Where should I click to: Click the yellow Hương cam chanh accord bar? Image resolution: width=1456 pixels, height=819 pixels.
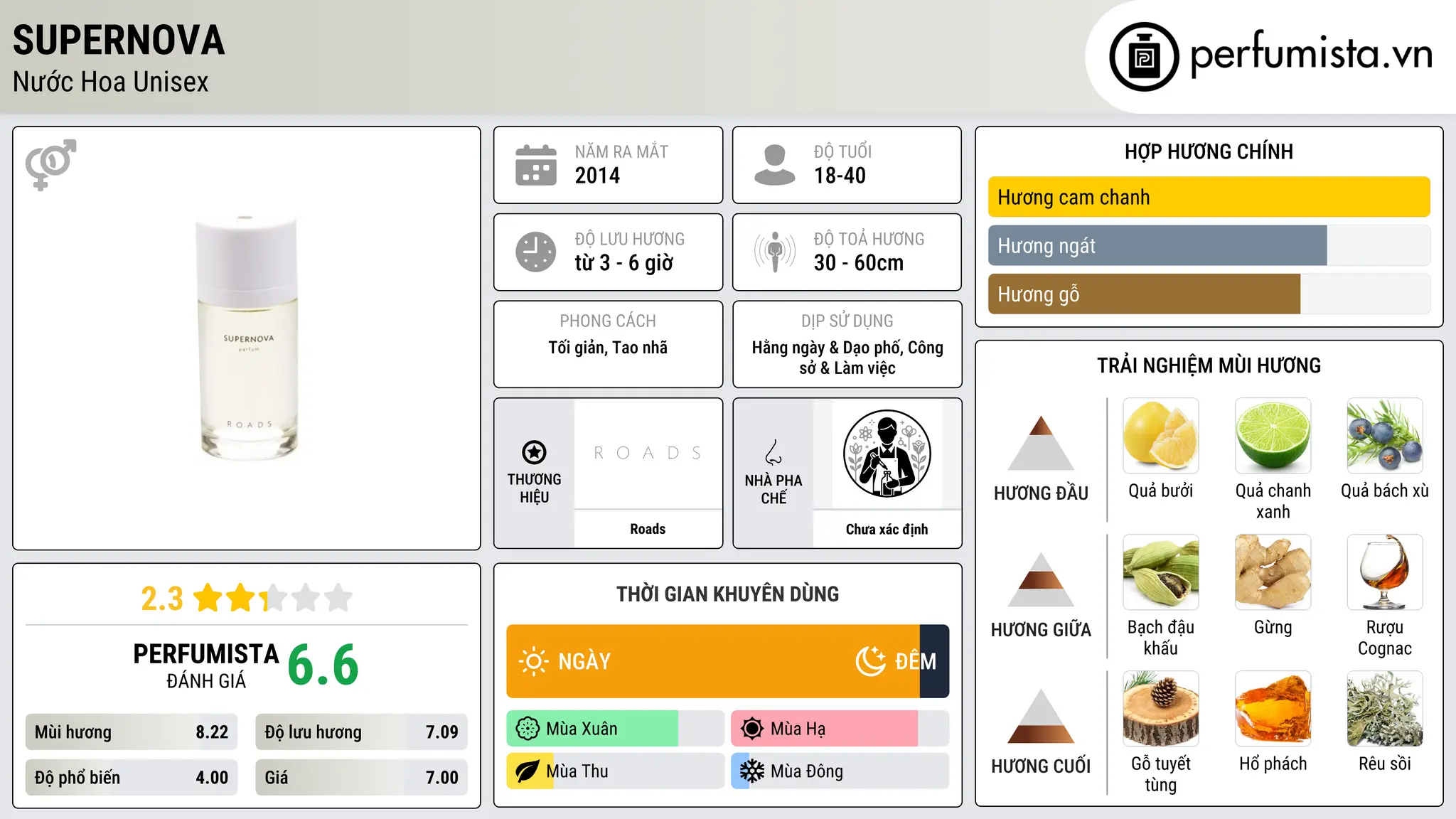[x=1209, y=197]
